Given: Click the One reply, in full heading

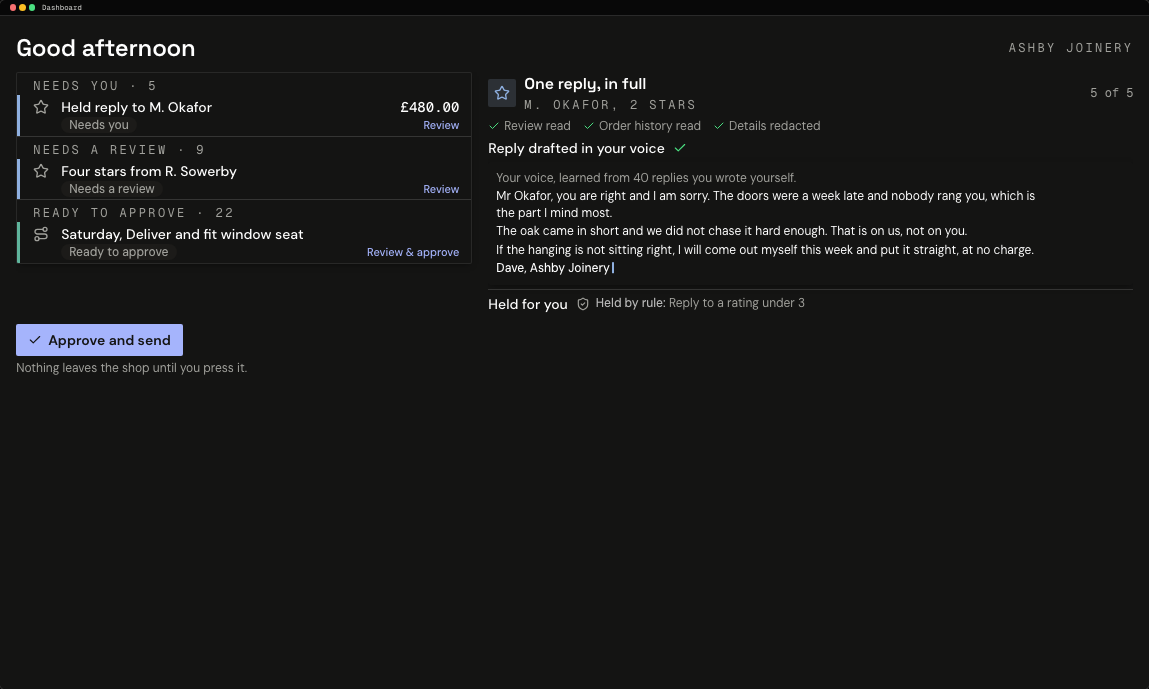Looking at the screenshot, I should (585, 84).
